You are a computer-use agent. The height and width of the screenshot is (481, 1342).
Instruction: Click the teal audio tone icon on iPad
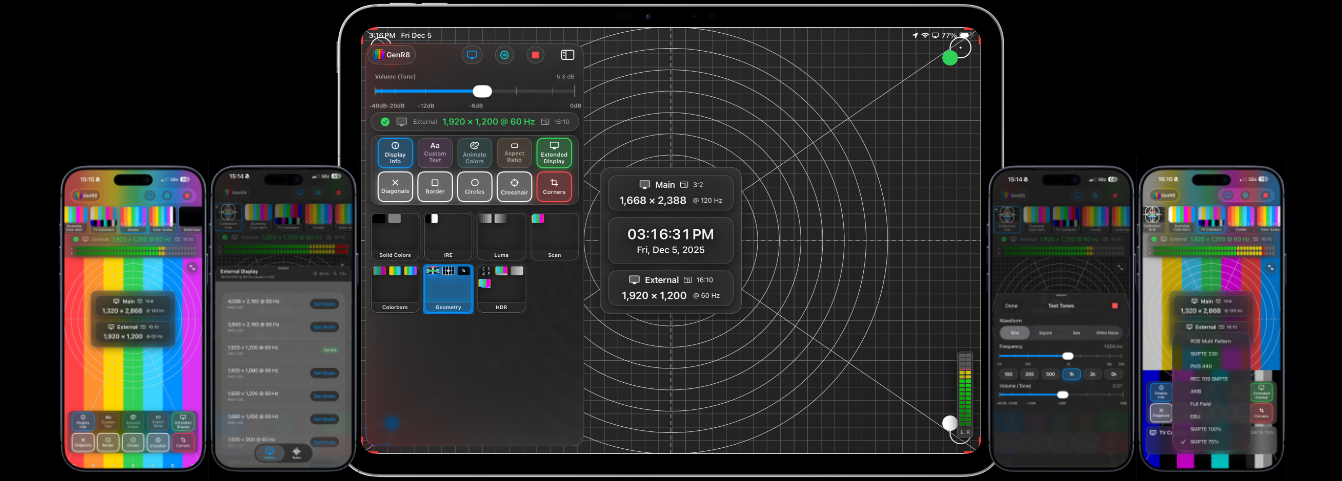[504, 55]
